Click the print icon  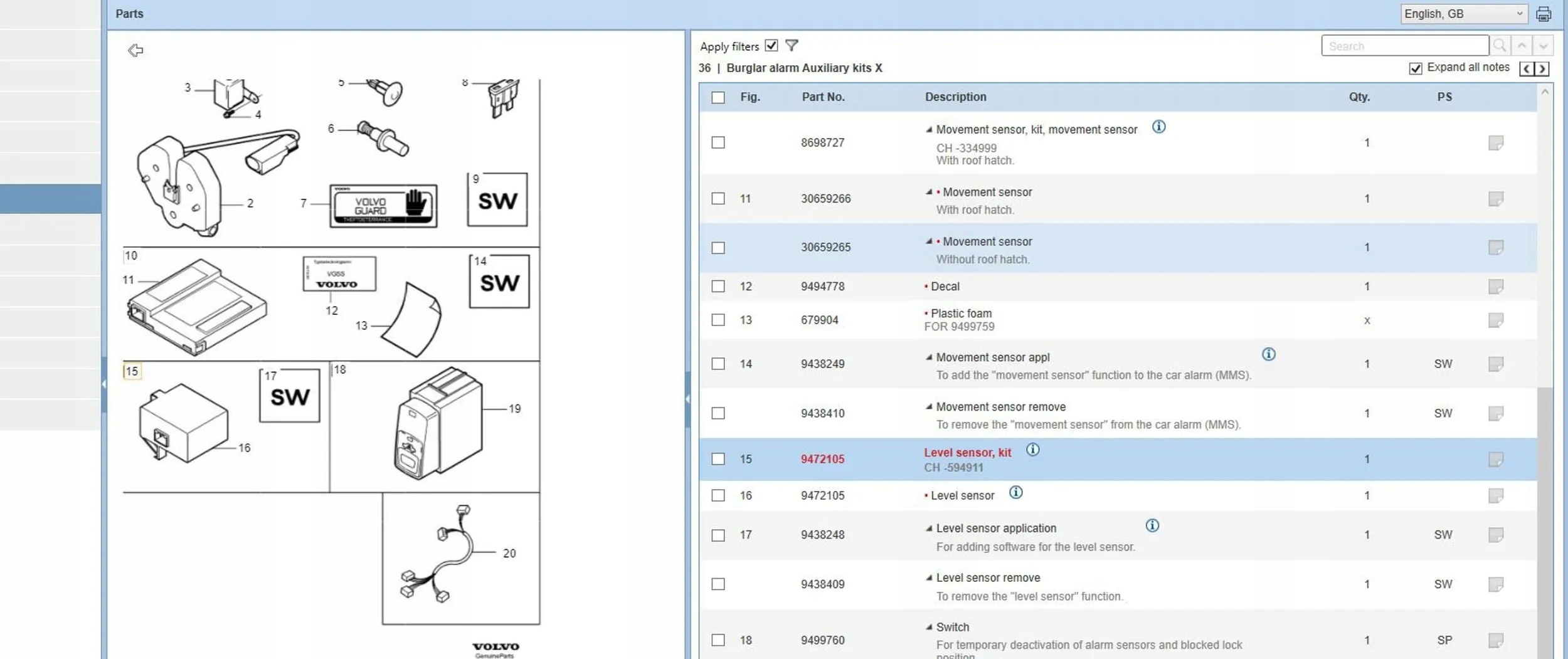point(1544,14)
